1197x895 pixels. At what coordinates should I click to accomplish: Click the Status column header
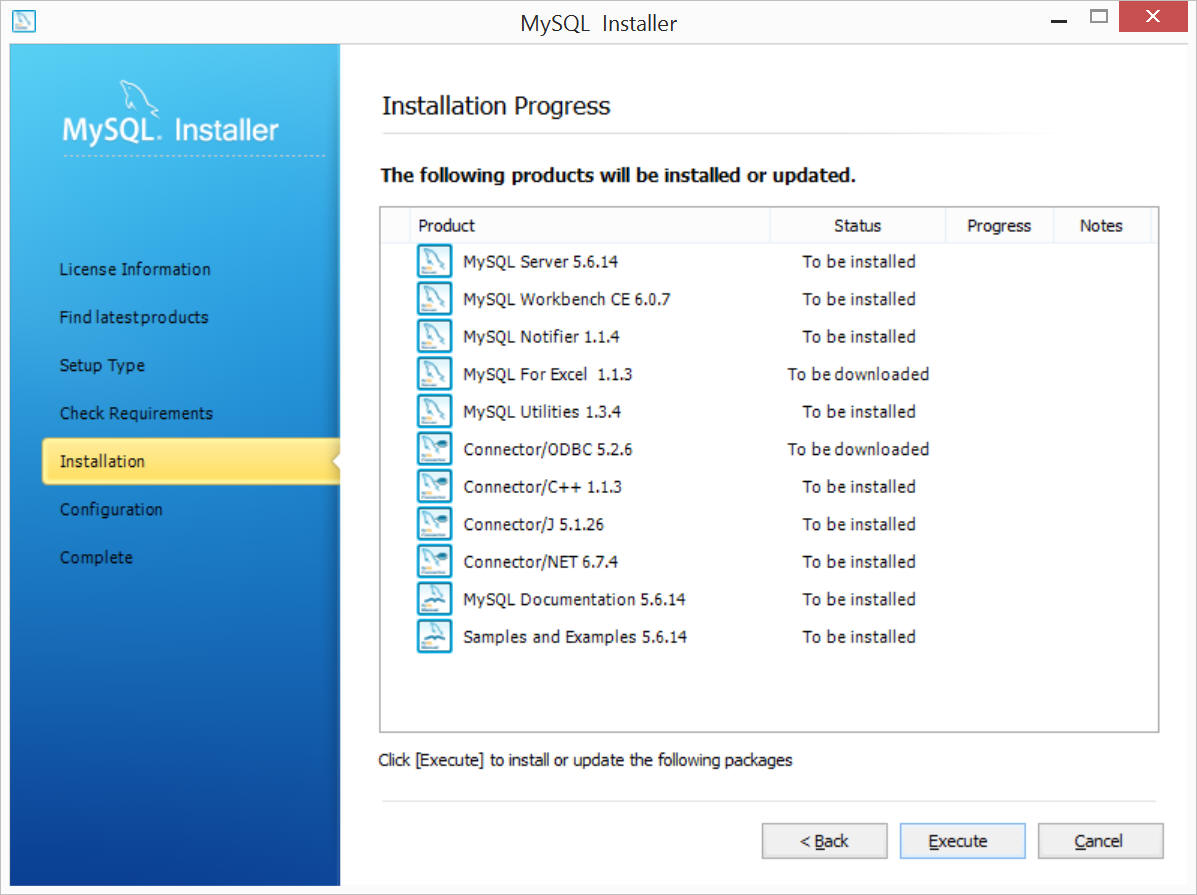click(858, 226)
